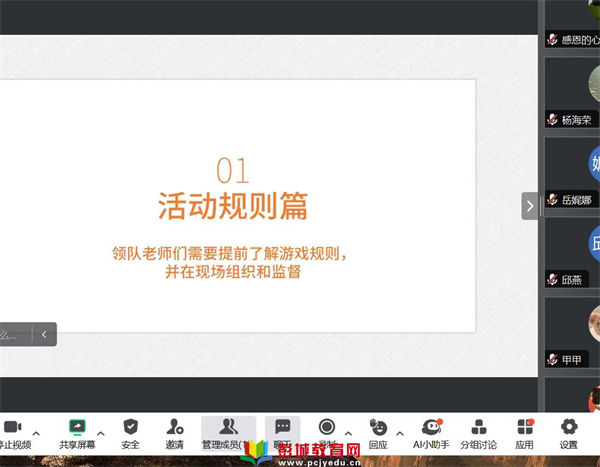The height and width of the screenshot is (467, 600).
Task: Click the 安全 label
Action: [130, 445]
